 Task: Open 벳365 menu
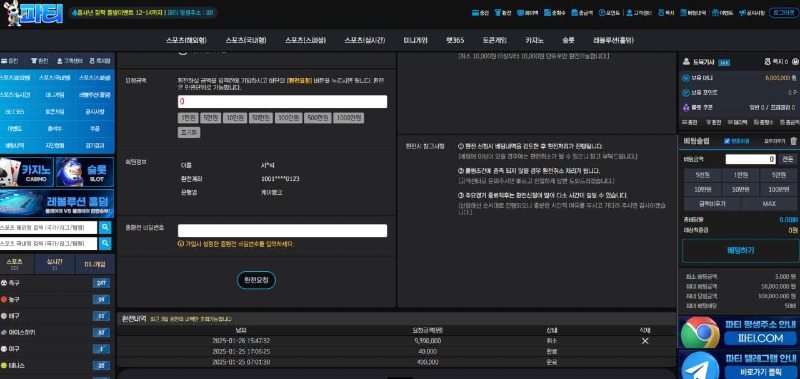[455, 40]
